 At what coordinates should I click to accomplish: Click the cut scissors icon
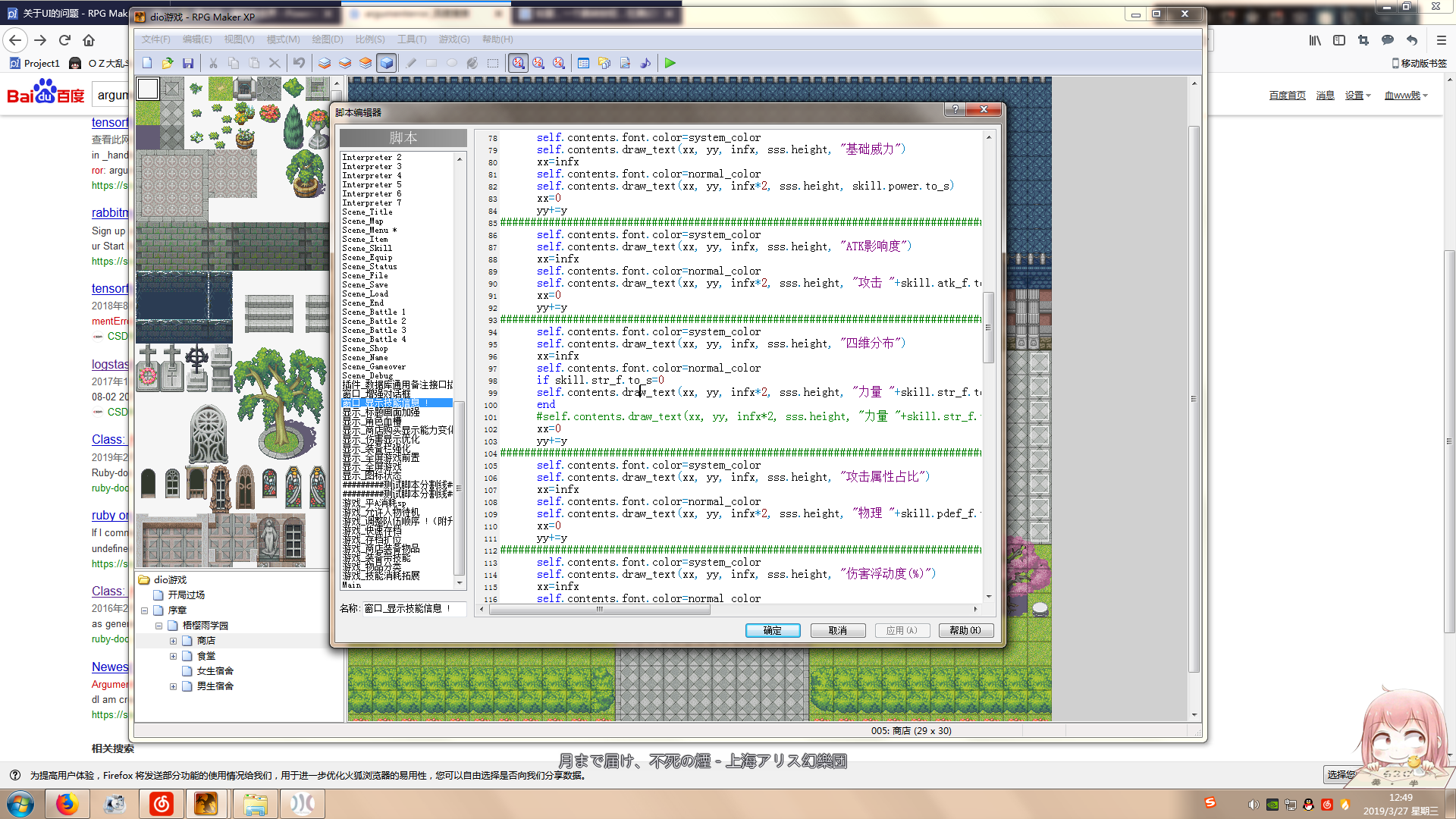tap(213, 63)
